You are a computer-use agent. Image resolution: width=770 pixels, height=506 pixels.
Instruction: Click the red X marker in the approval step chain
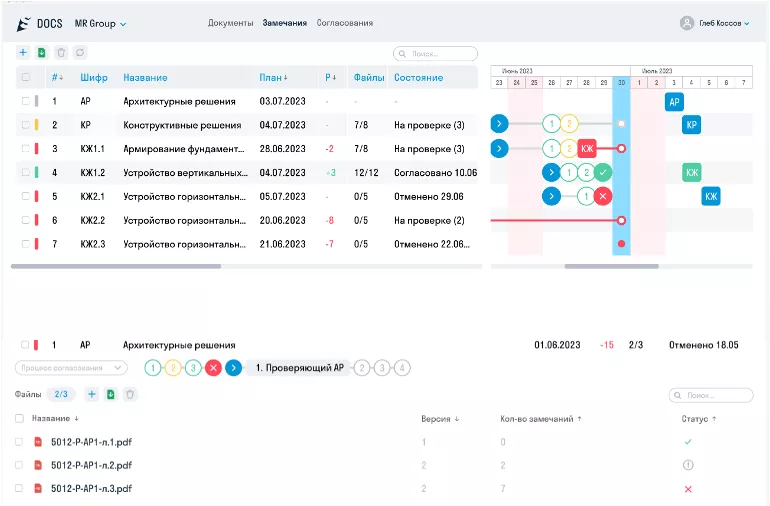(213, 368)
